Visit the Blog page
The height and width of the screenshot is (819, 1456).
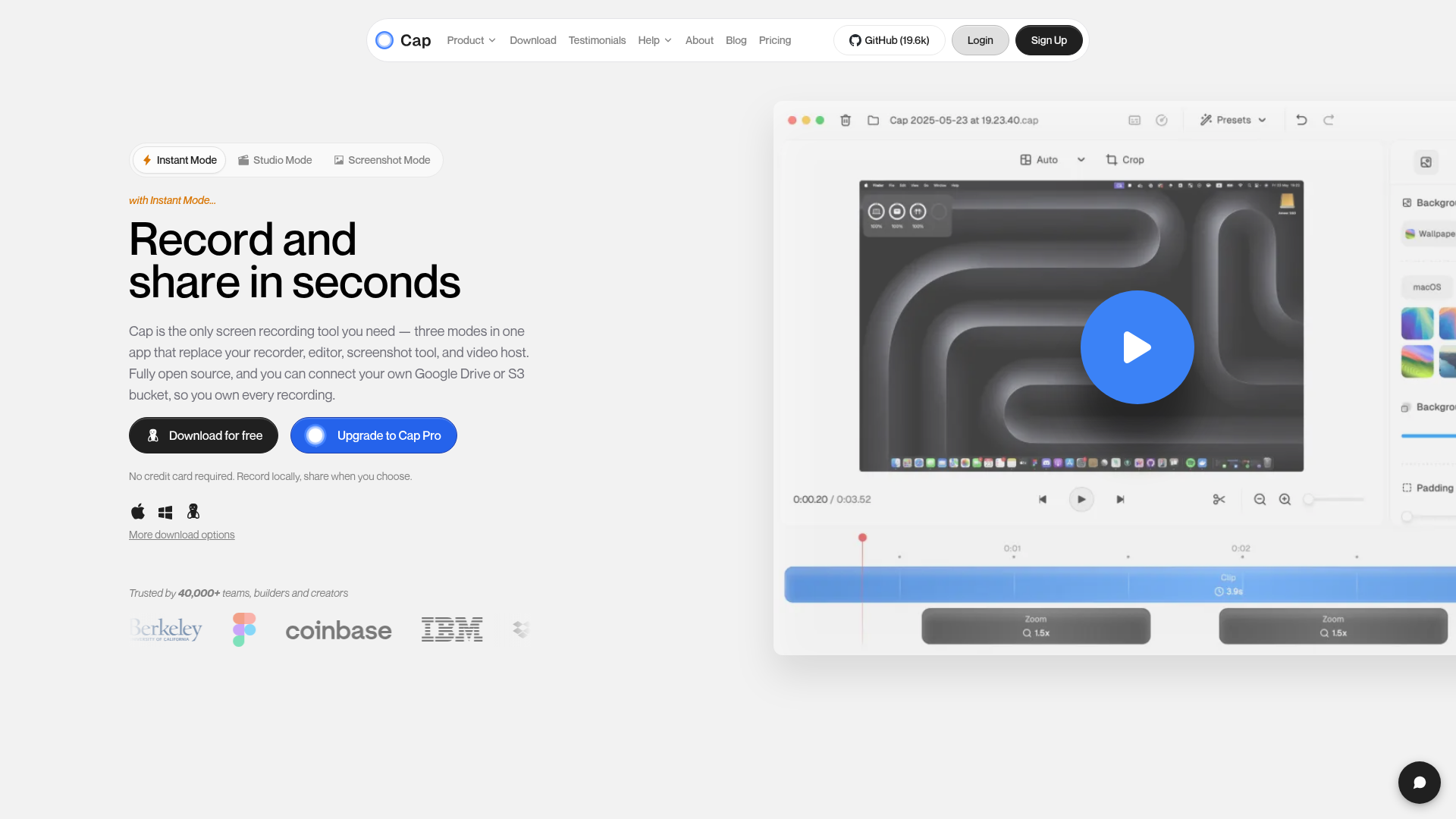click(736, 40)
